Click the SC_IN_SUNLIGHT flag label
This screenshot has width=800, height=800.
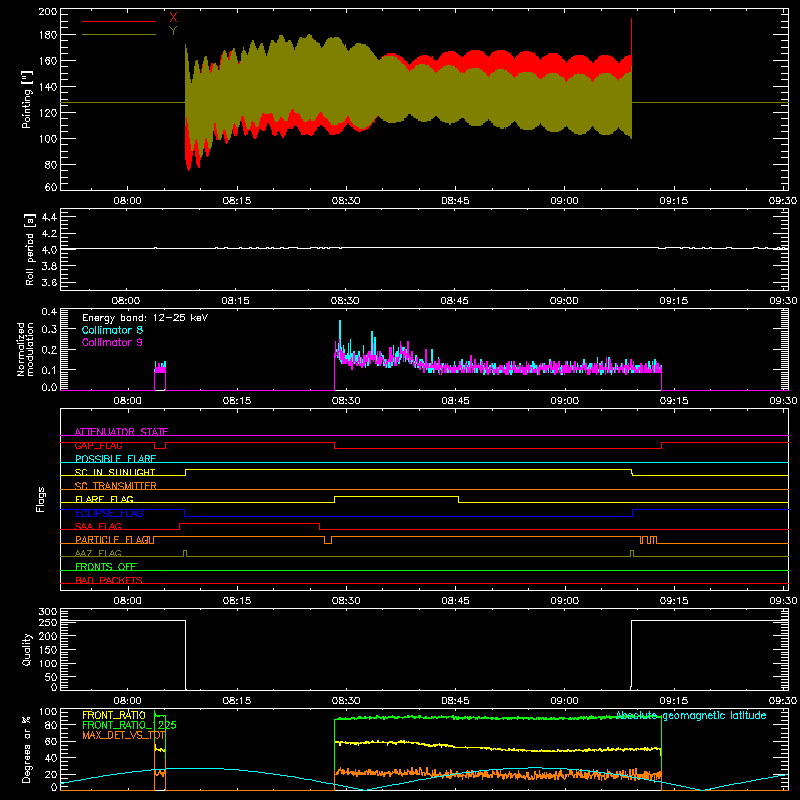(115, 472)
